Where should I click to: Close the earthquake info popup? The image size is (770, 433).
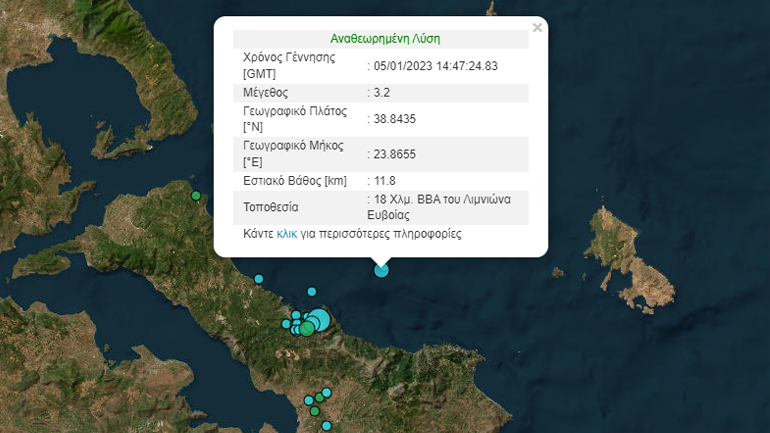click(x=537, y=27)
